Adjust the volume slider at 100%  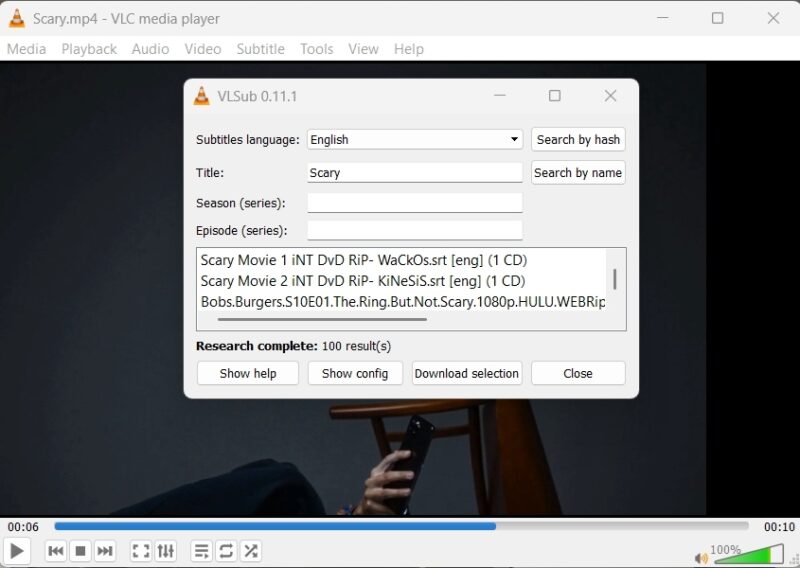(749, 554)
